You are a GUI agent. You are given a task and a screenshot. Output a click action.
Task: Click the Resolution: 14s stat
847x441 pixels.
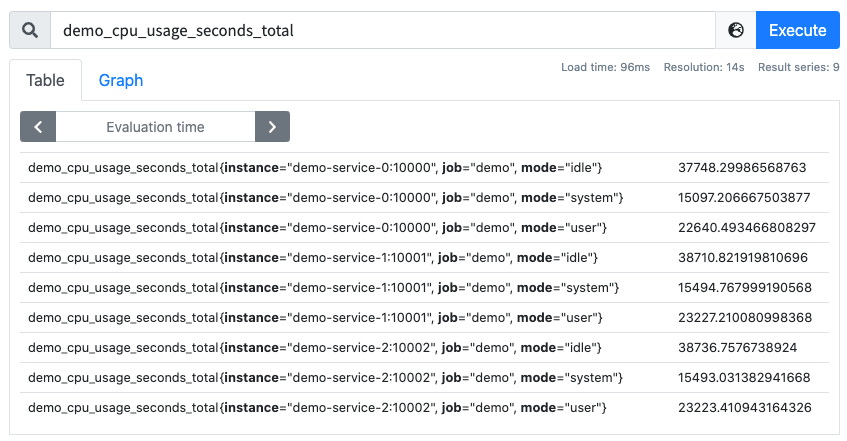(704, 68)
